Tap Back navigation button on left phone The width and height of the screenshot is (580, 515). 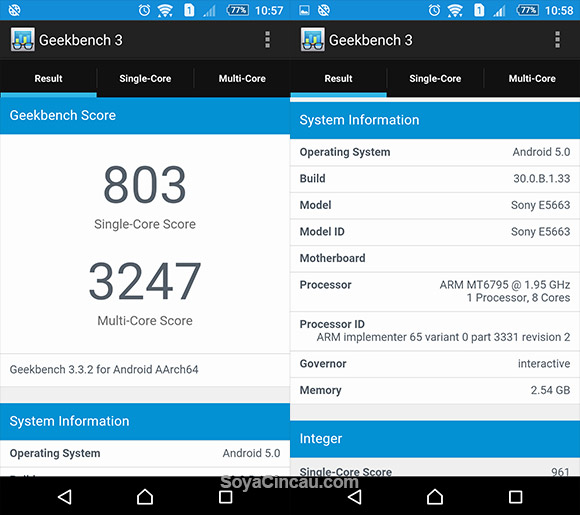(64, 497)
